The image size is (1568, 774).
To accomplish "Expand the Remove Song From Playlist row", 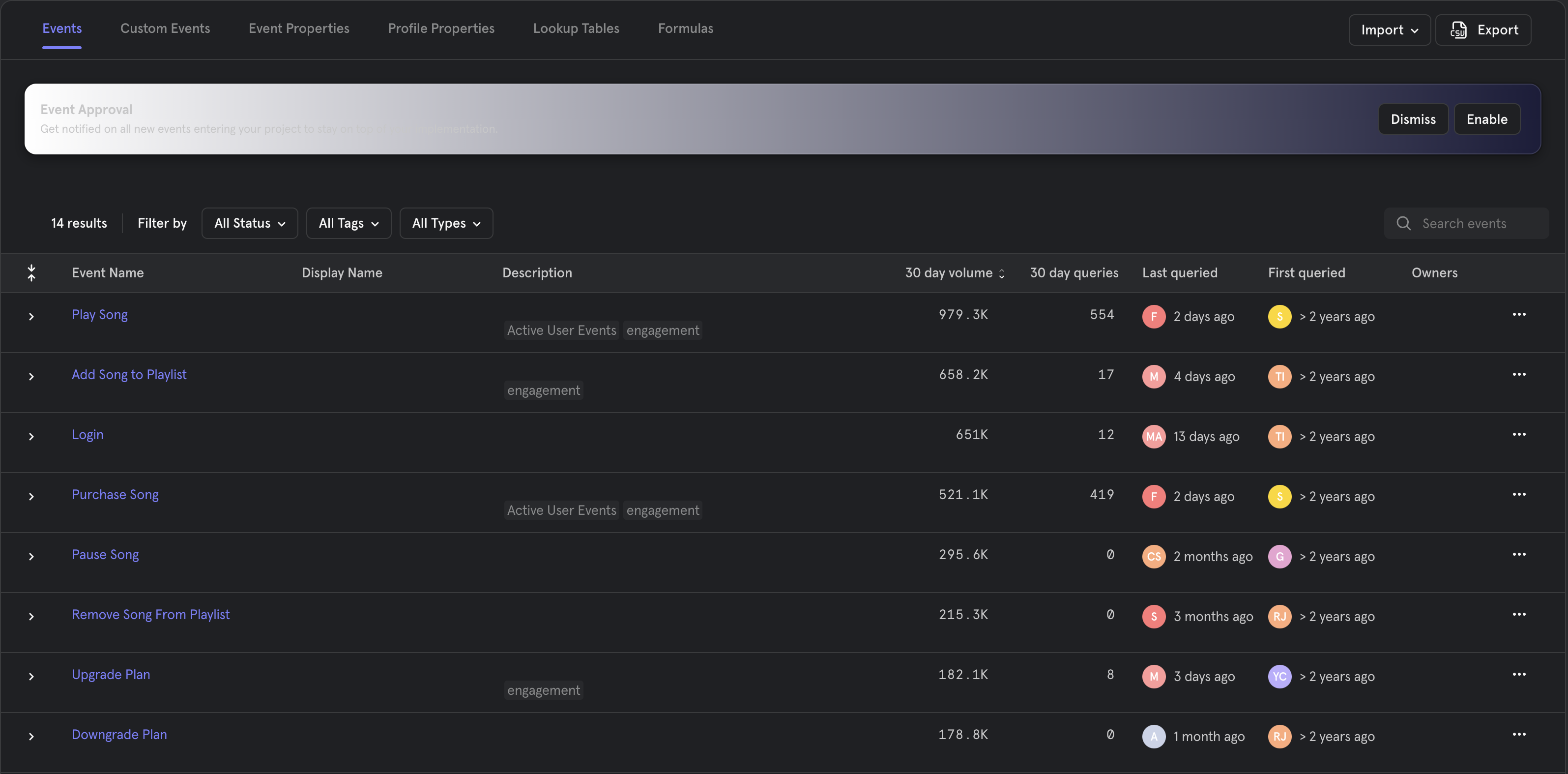I will click(31, 616).
